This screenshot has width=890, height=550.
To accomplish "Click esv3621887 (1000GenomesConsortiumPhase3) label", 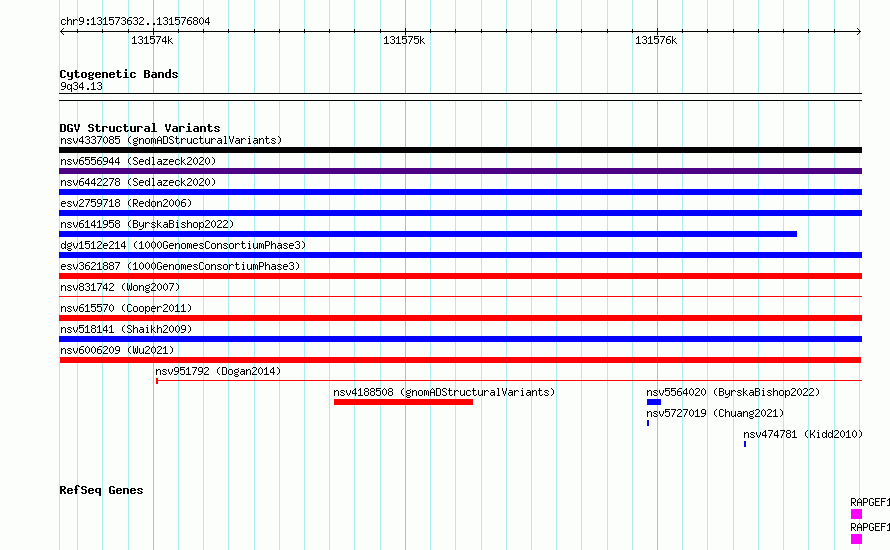I will tap(180, 266).
